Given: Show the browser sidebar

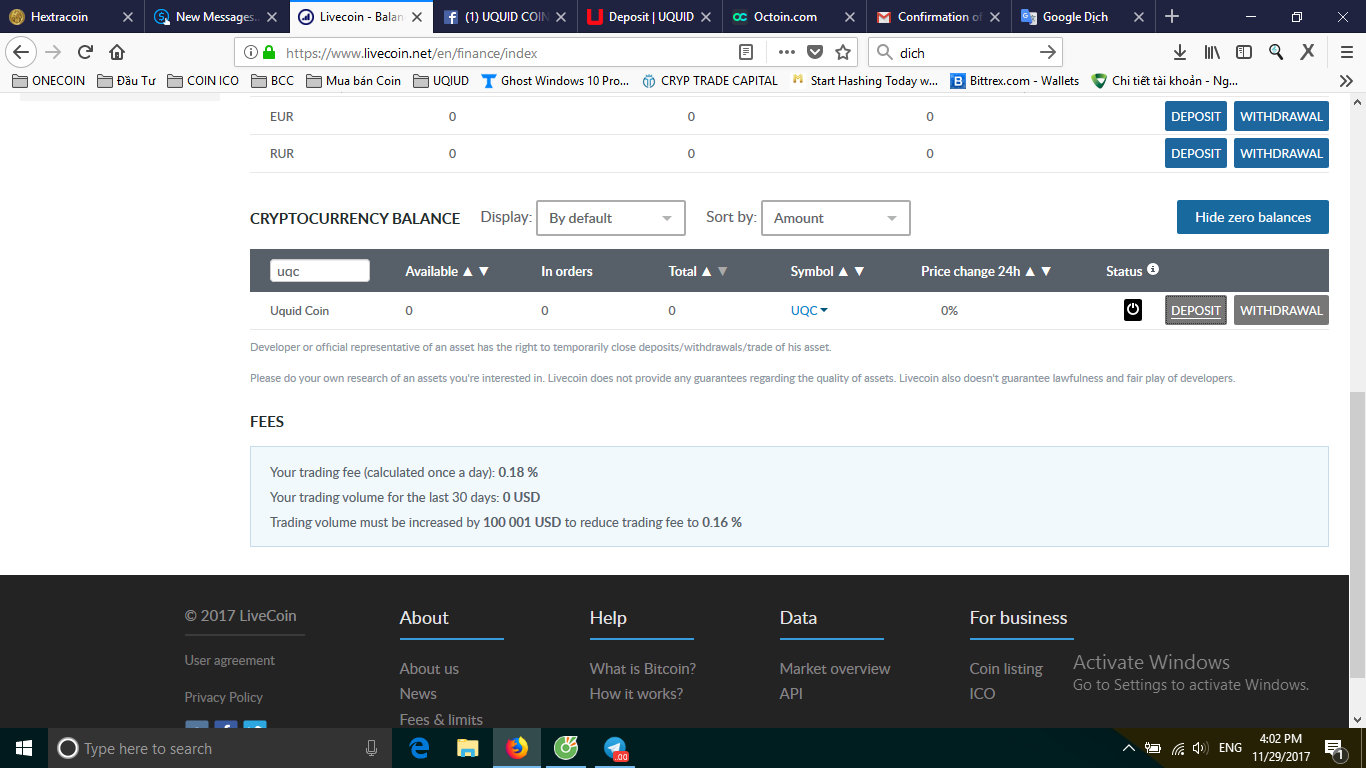Looking at the screenshot, I should (x=1244, y=52).
